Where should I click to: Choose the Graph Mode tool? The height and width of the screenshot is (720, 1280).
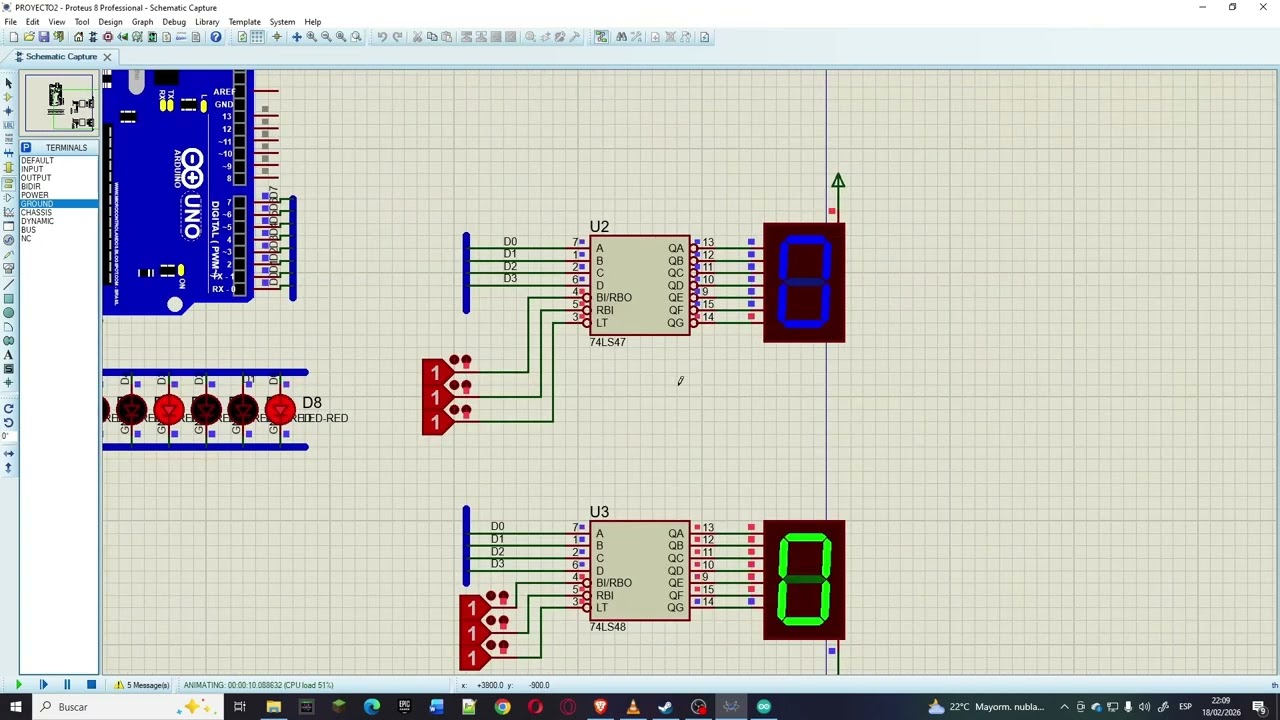tap(9, 212)
